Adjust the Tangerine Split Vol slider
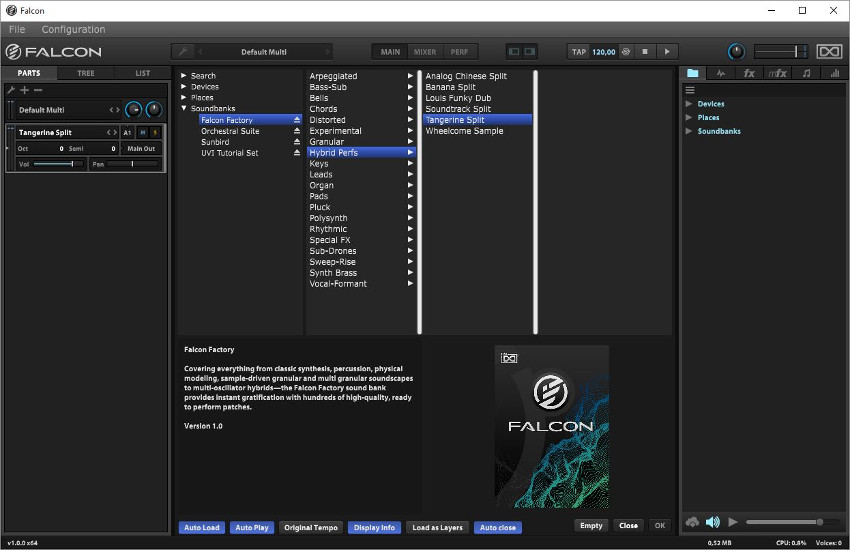Image resolution: width=850 pixels, height=550 pixels. tap(58, 164)
